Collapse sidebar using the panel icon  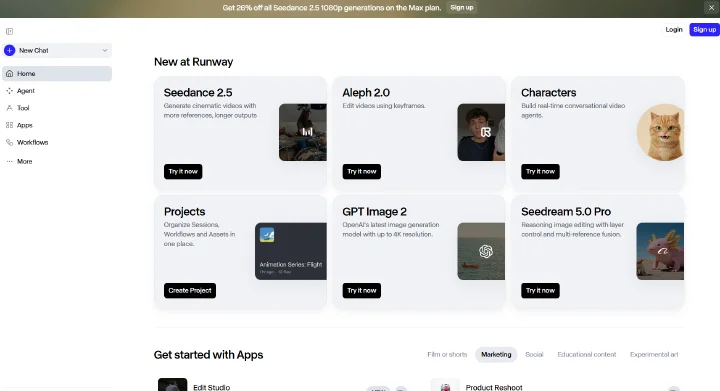click(x=9, y=31)
